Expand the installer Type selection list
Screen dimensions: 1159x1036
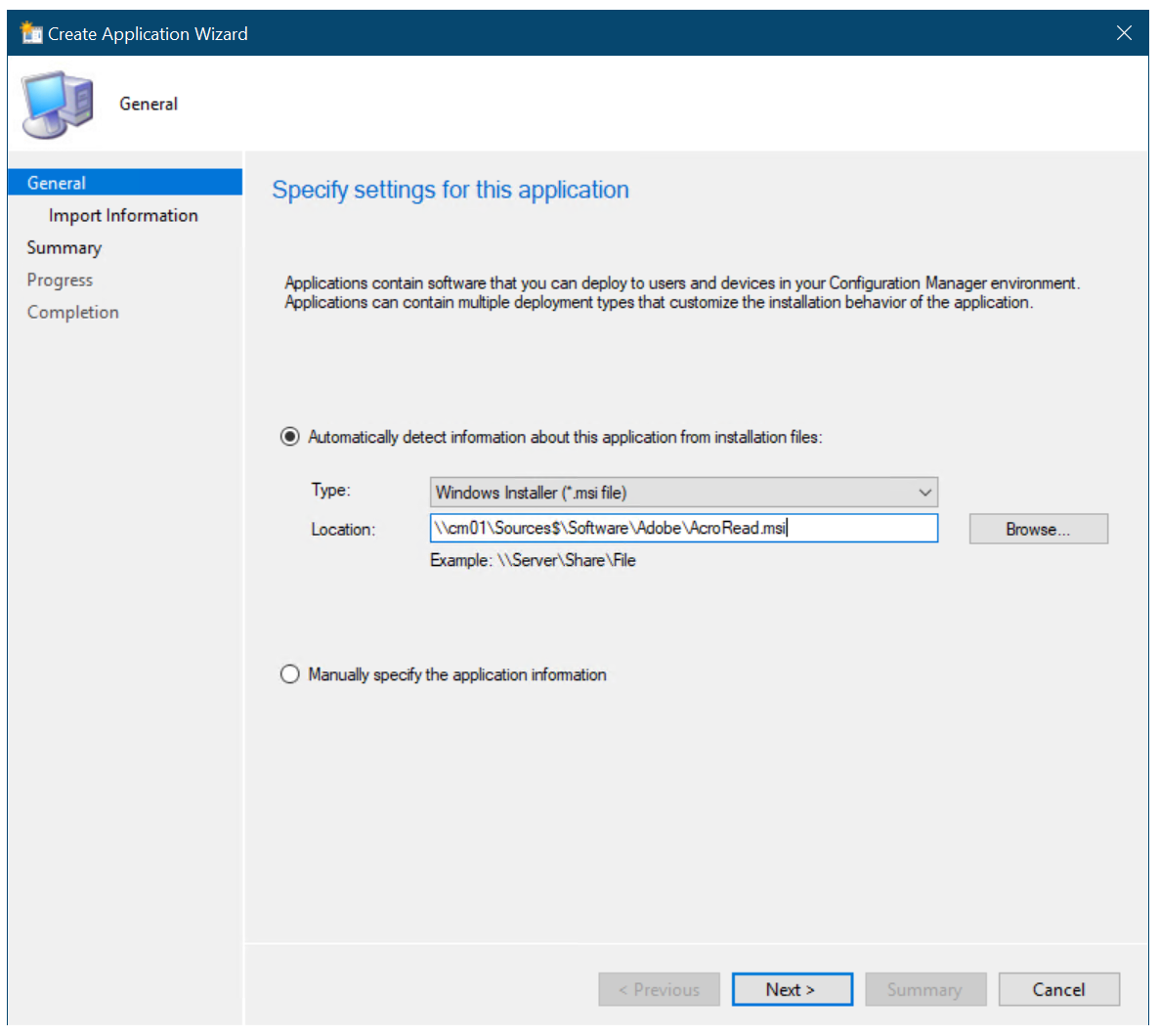coord(924,492)
